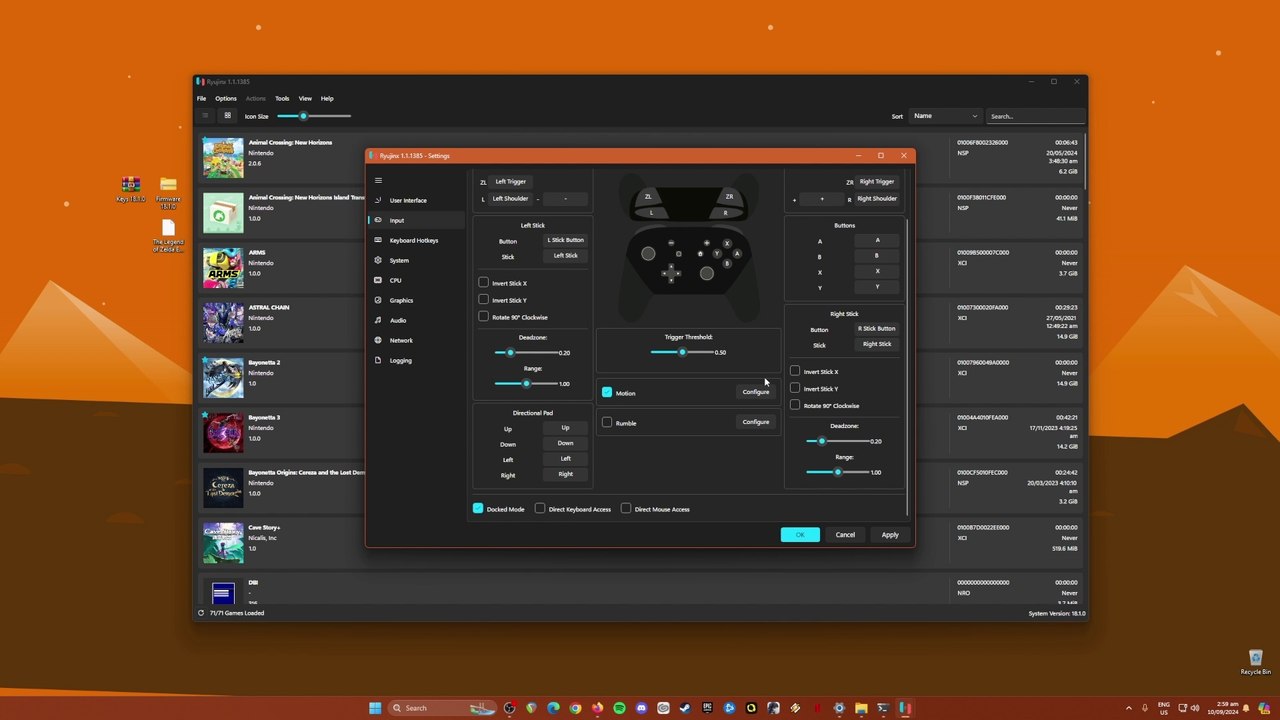Image resolution: width=1280 pixels, height=720 pixels.
Task: Click the game list Search field
Action: (x=1033, y=116)
